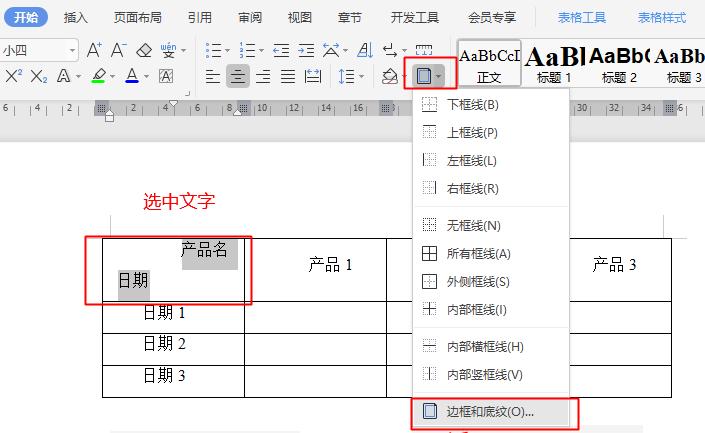Toggle center alignment
705x433 pixels.
click(x=237, y=76)
